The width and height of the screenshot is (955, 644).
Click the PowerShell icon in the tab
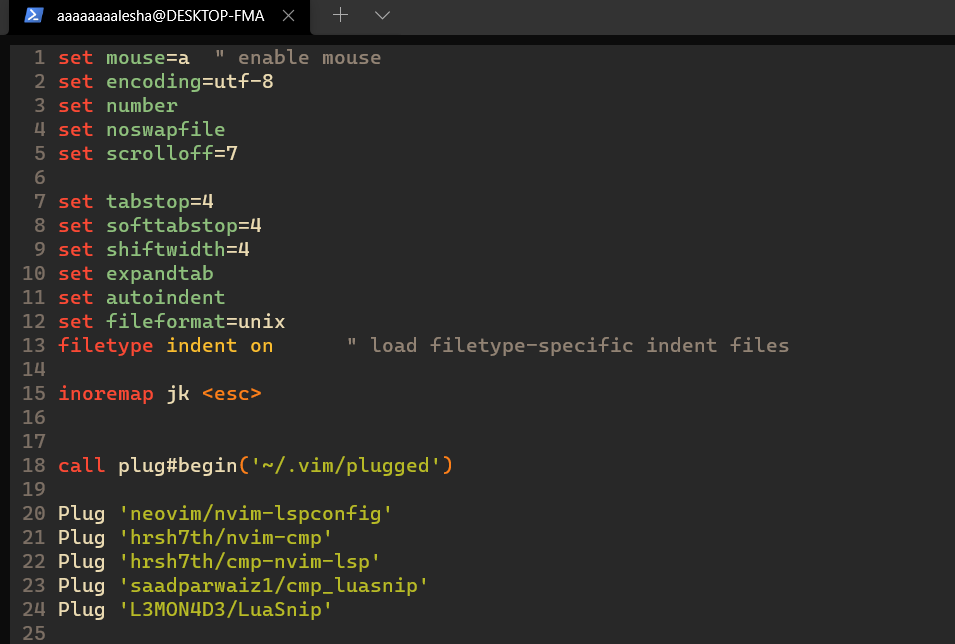33,15
